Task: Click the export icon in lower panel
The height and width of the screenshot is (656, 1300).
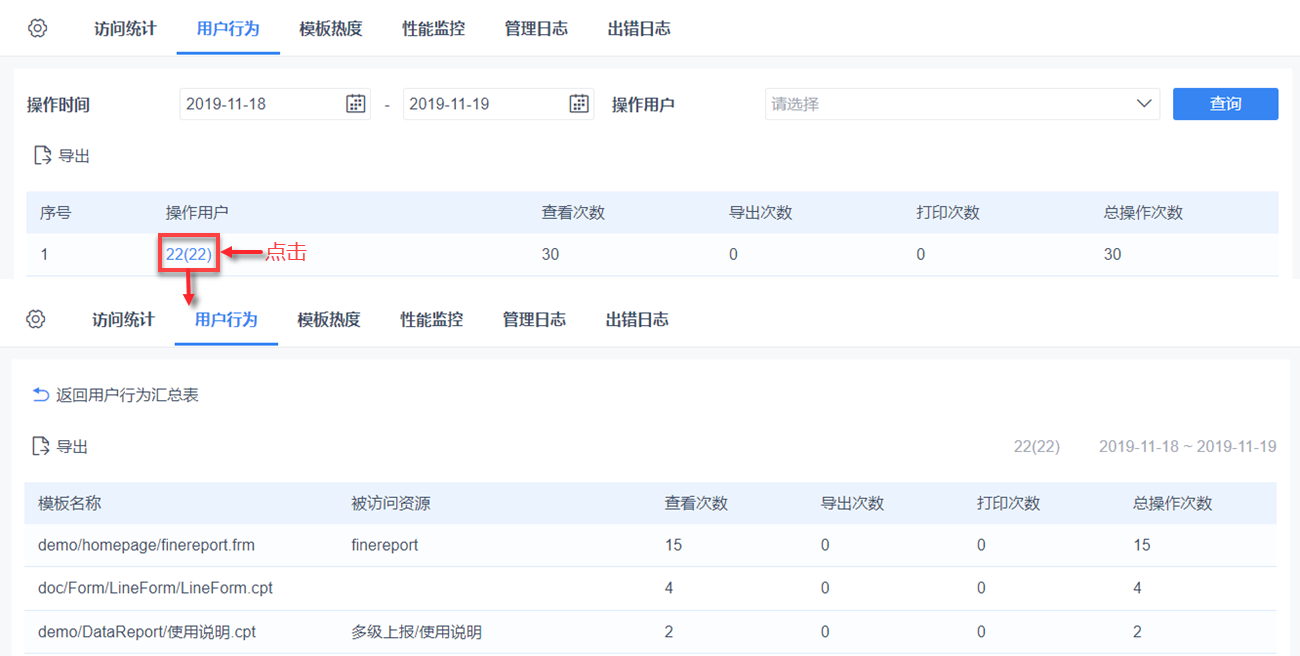Action: tap(41, 446)
